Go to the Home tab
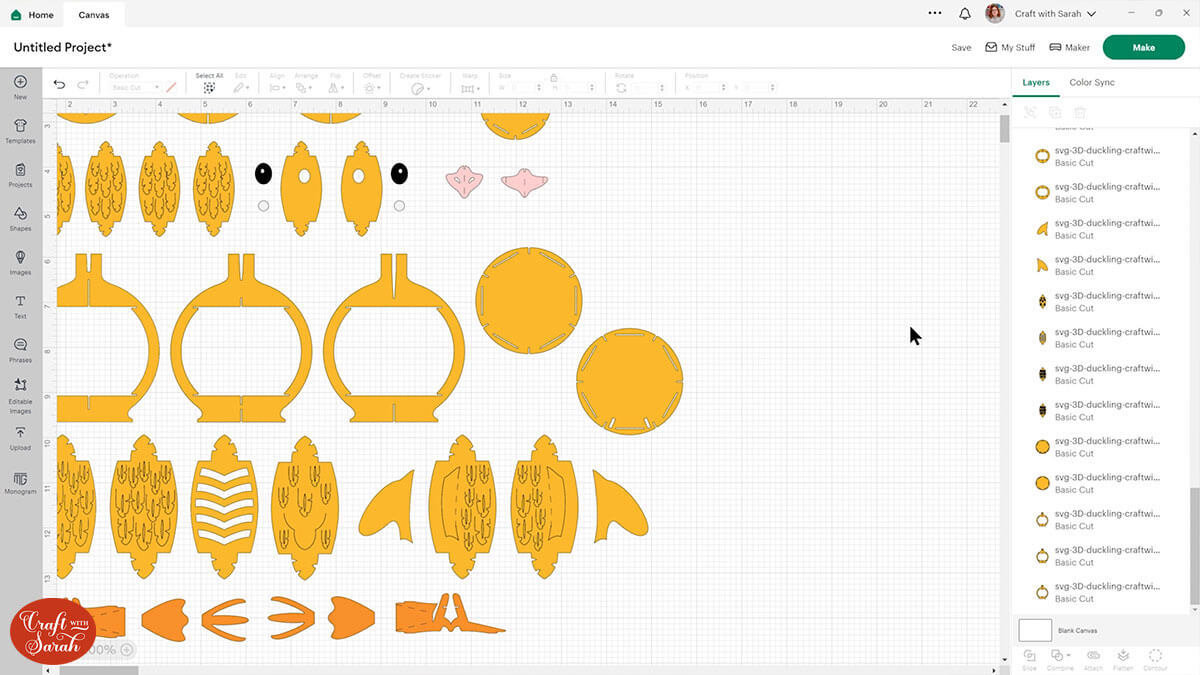The height and width of the screenshot is (675, 1200). [33, 15]
